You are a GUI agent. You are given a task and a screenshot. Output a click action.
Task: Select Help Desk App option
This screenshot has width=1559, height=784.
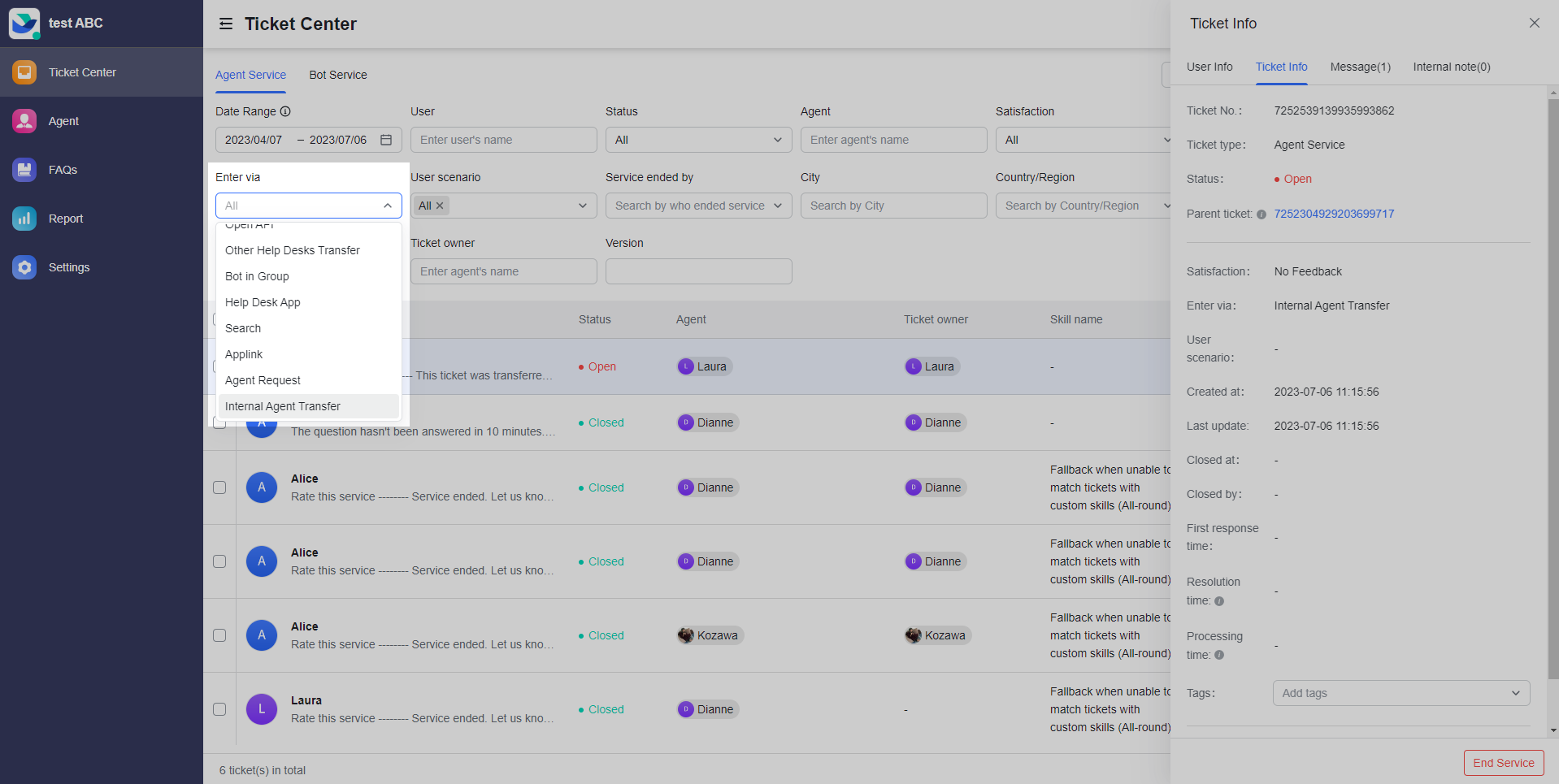308,302
